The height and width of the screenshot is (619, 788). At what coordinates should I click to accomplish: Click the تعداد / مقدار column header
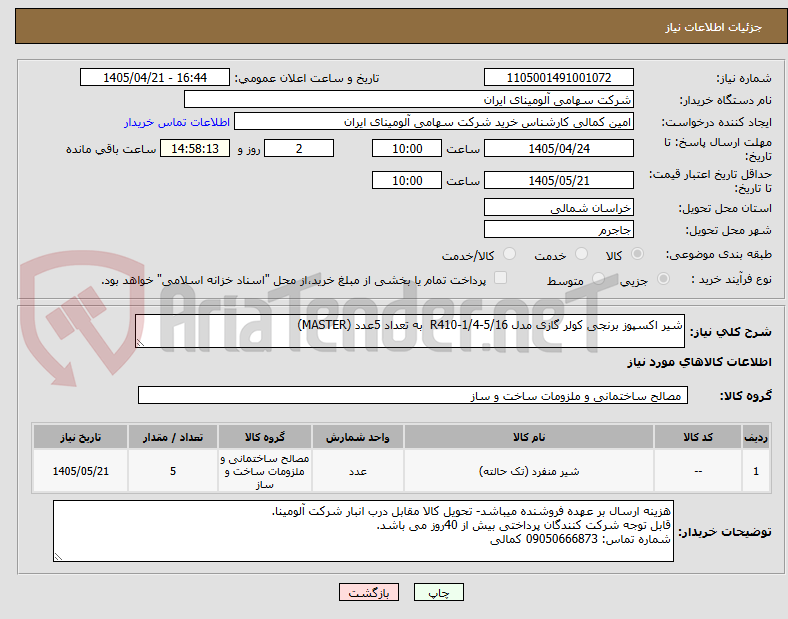pos(173,437)
